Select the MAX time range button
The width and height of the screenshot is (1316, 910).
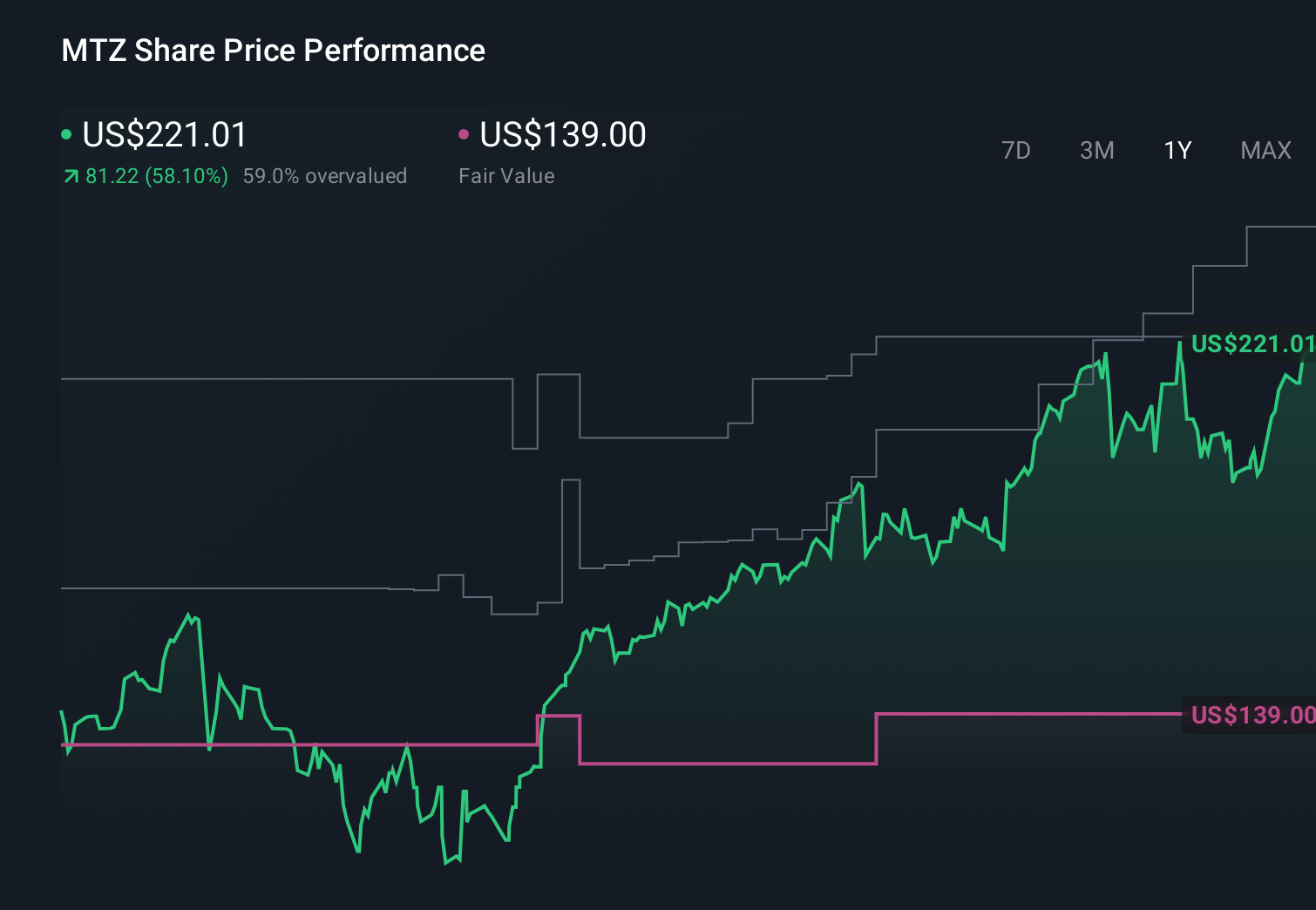[x=1265, y=150]
